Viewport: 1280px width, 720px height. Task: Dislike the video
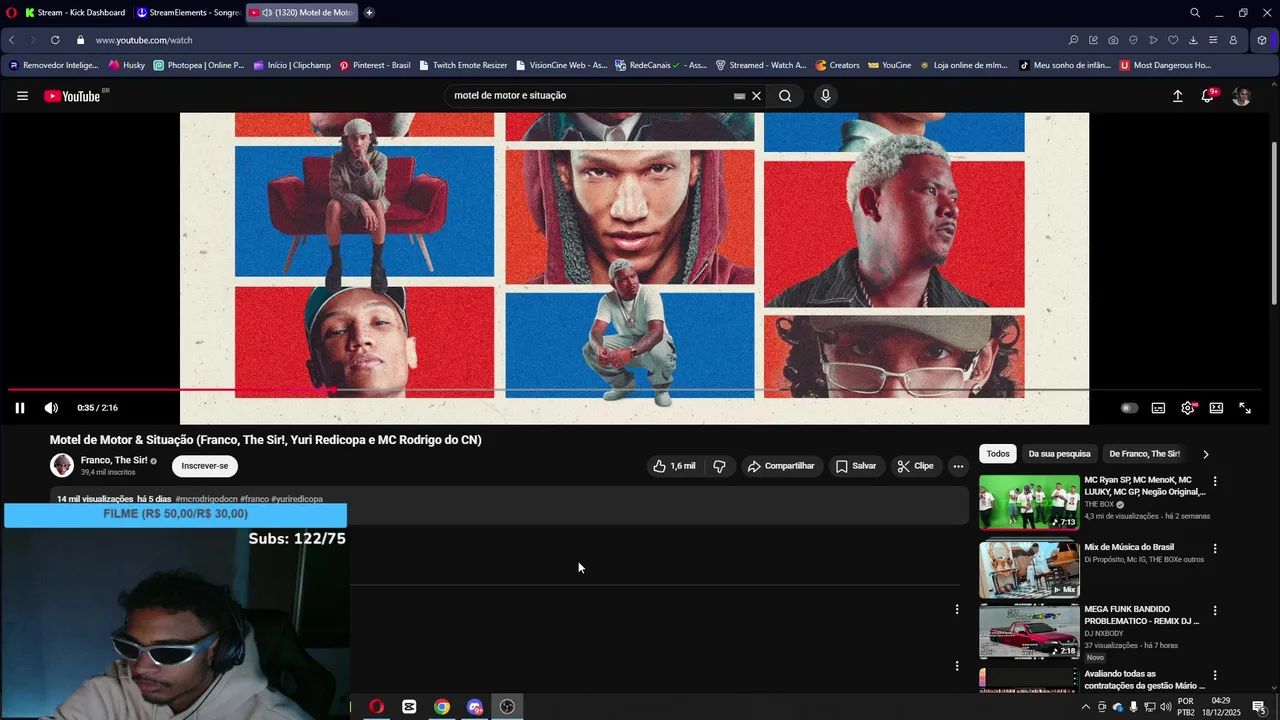coord(719,466)
